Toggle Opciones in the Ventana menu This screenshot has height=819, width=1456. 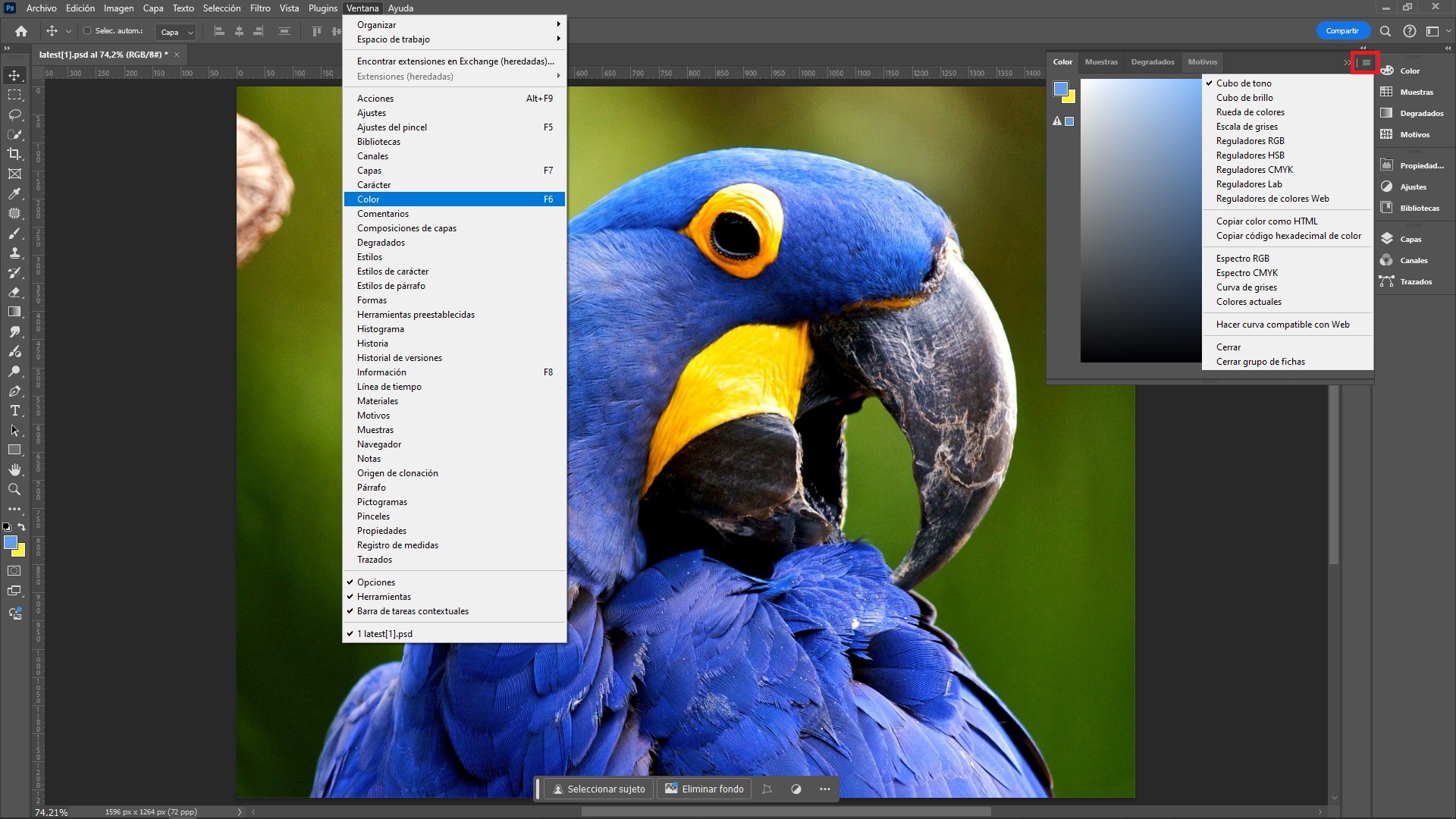[x=454, y=582]
